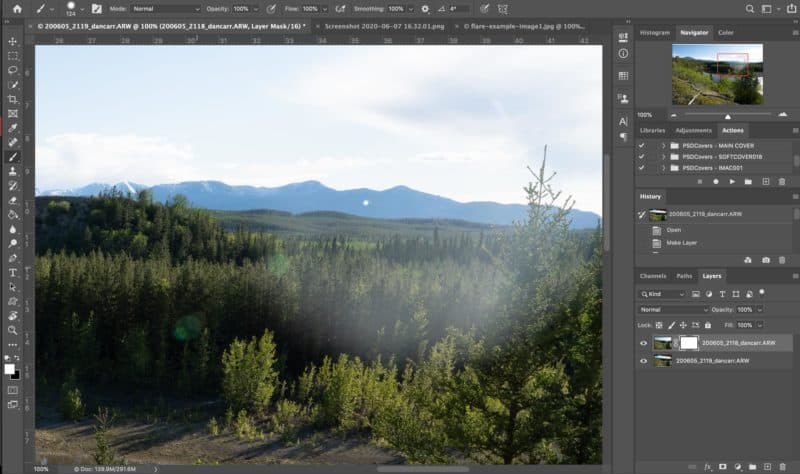Open the brush Opacity slider dropdown

256,9
